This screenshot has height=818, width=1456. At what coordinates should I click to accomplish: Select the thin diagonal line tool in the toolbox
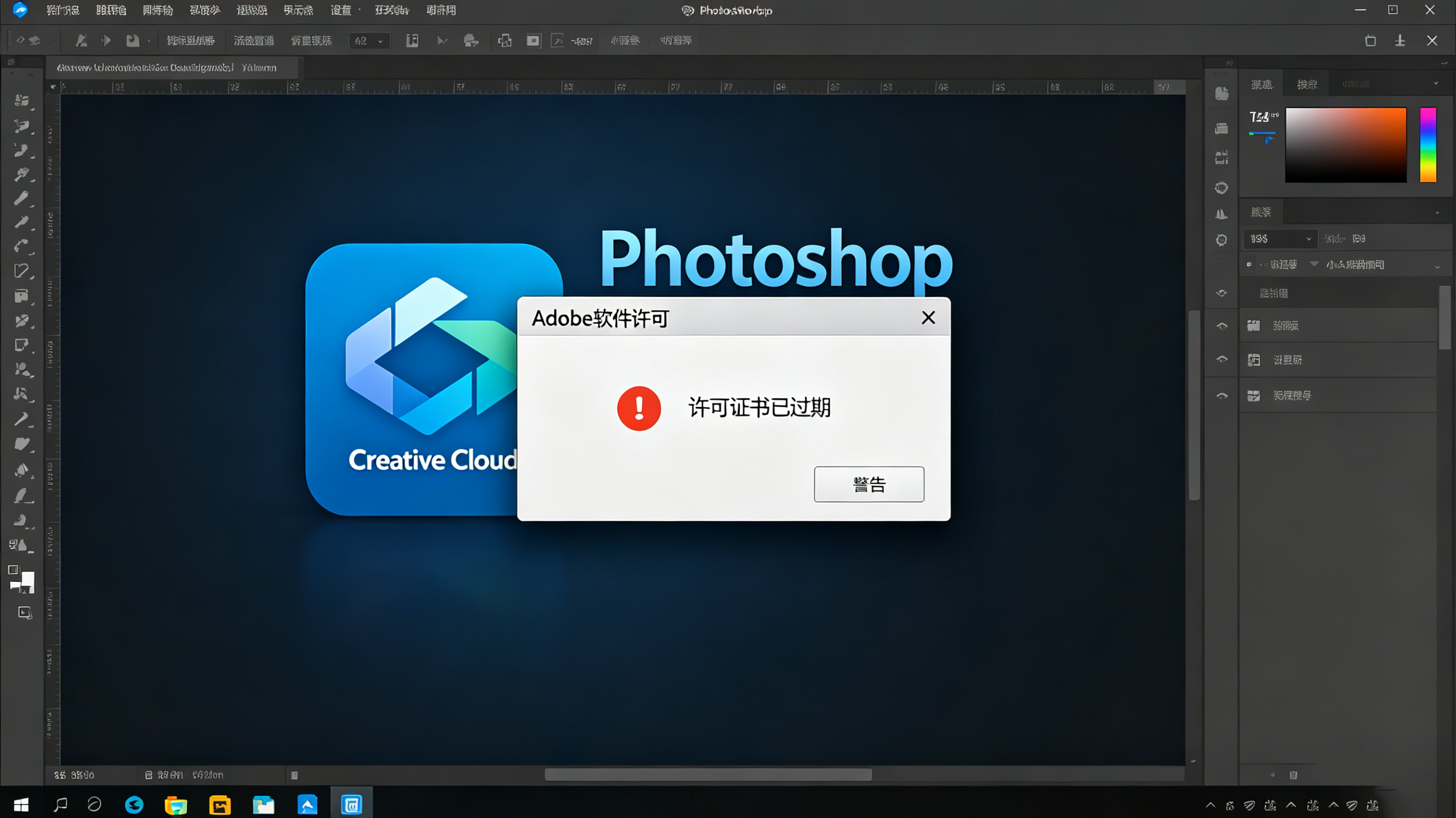click(x=22, y=419)
